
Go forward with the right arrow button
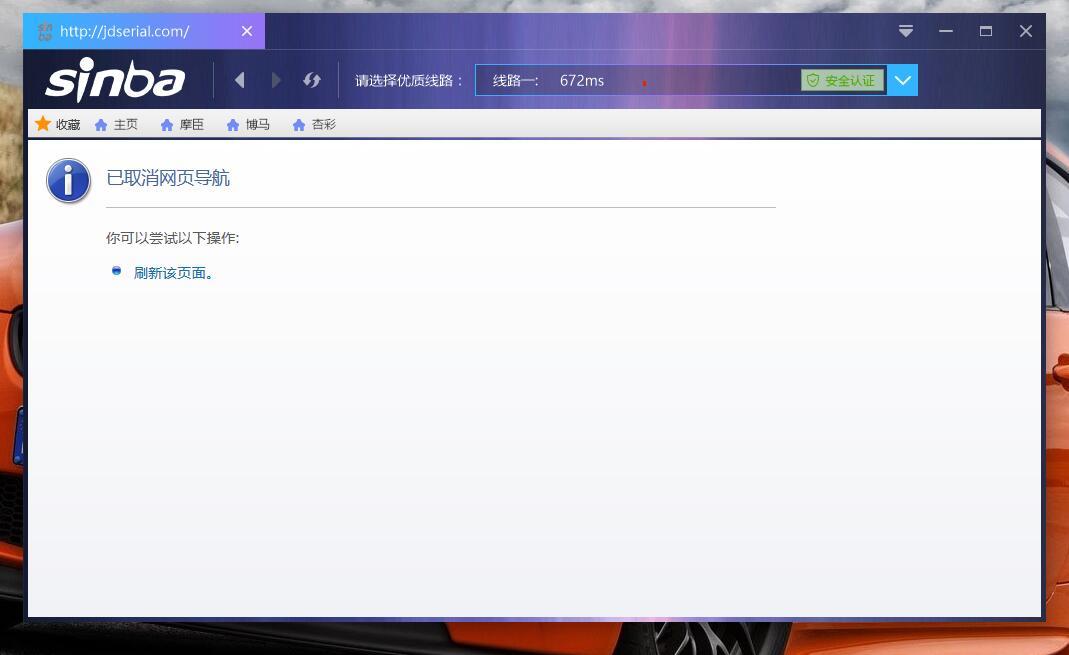click(x=275, y=80)
